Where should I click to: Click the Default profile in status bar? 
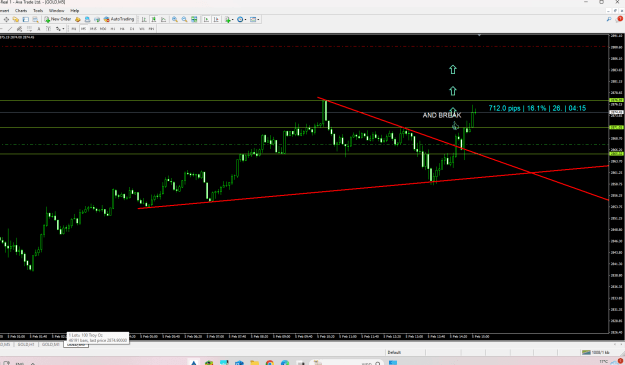[394, 352]
